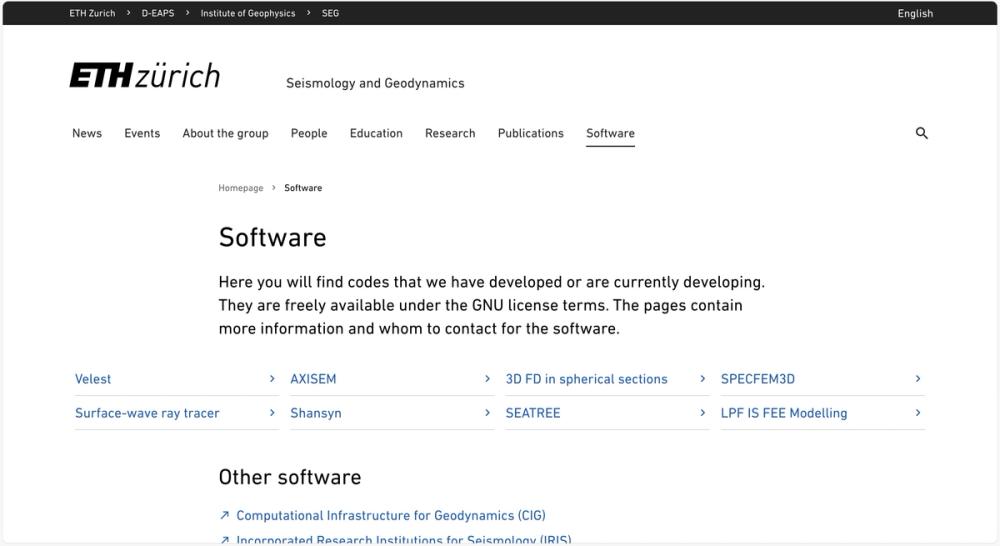Screen dimensions: 1000x546
Task: Open 3D FD in spherical sections link
Action: click(587, 379)
